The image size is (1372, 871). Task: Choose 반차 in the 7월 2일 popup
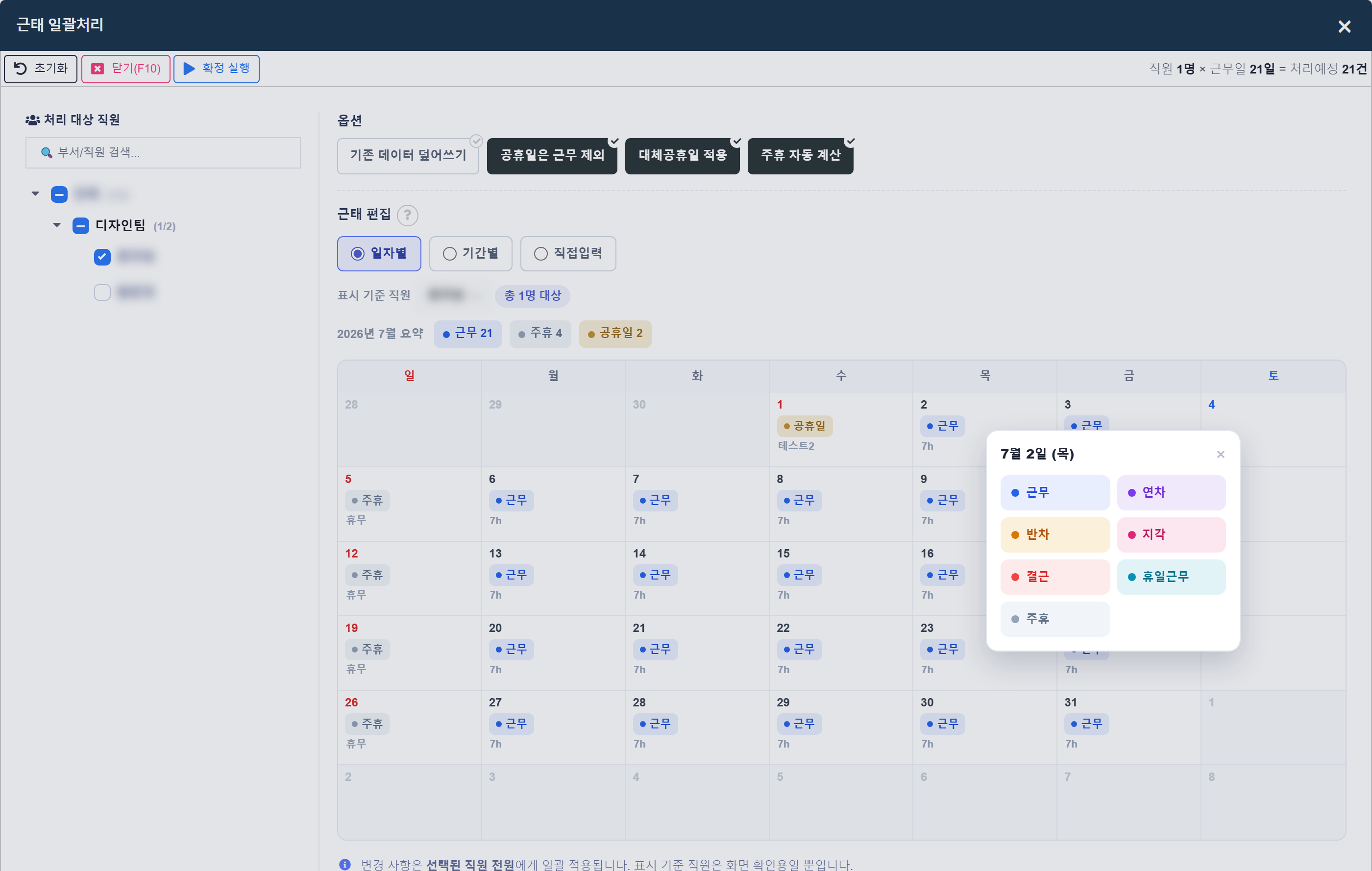(x=1054, y=534)
